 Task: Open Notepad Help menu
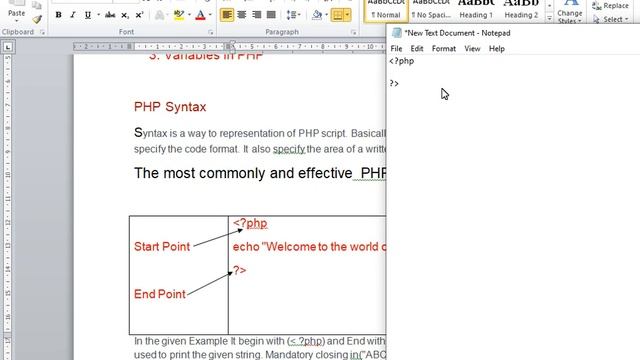[497, 49]
